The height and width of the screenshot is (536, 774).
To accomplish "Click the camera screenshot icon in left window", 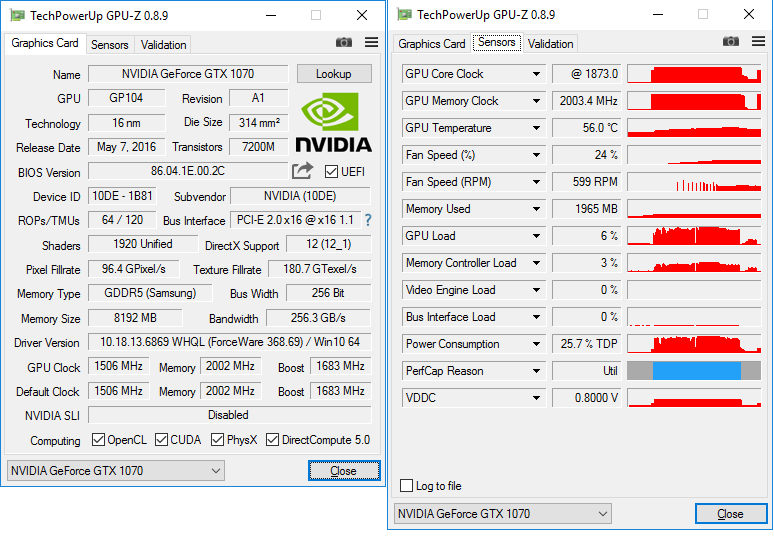I will point(344,43).
